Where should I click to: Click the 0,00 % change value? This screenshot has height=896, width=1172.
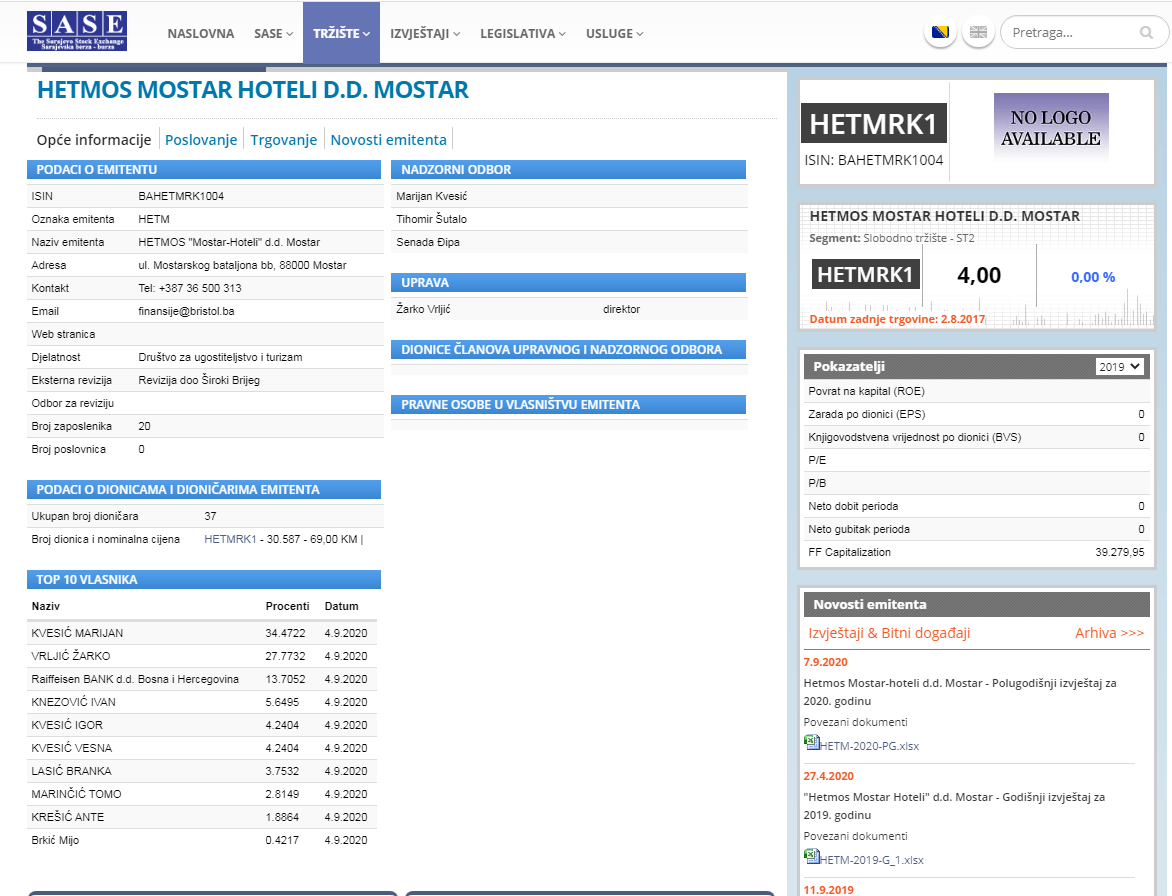coord(1093,276)
